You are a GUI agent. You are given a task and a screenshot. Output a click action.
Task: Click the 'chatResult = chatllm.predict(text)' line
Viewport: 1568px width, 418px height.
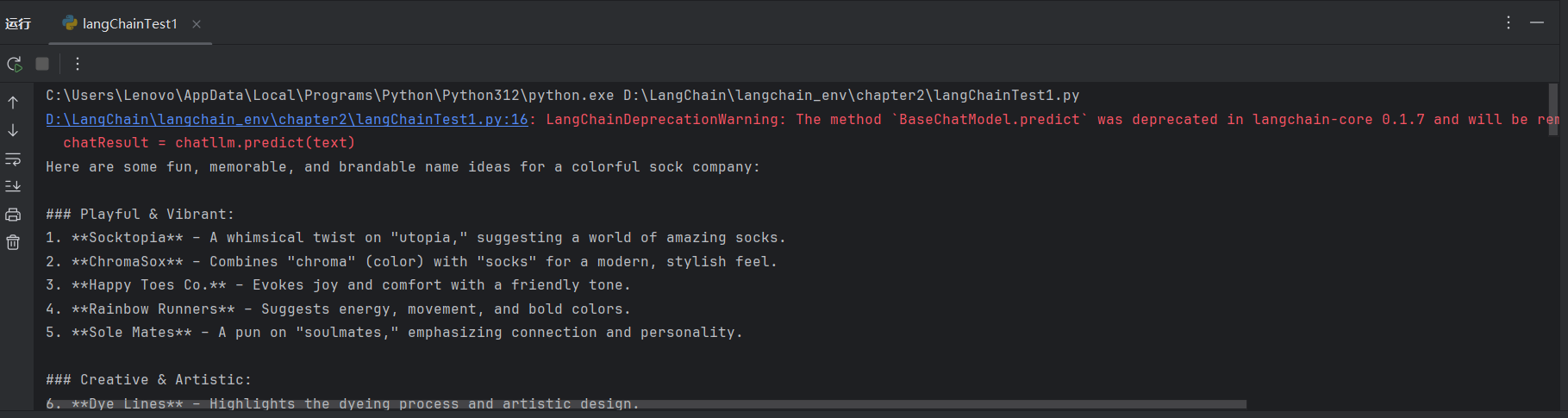(209, 143)
